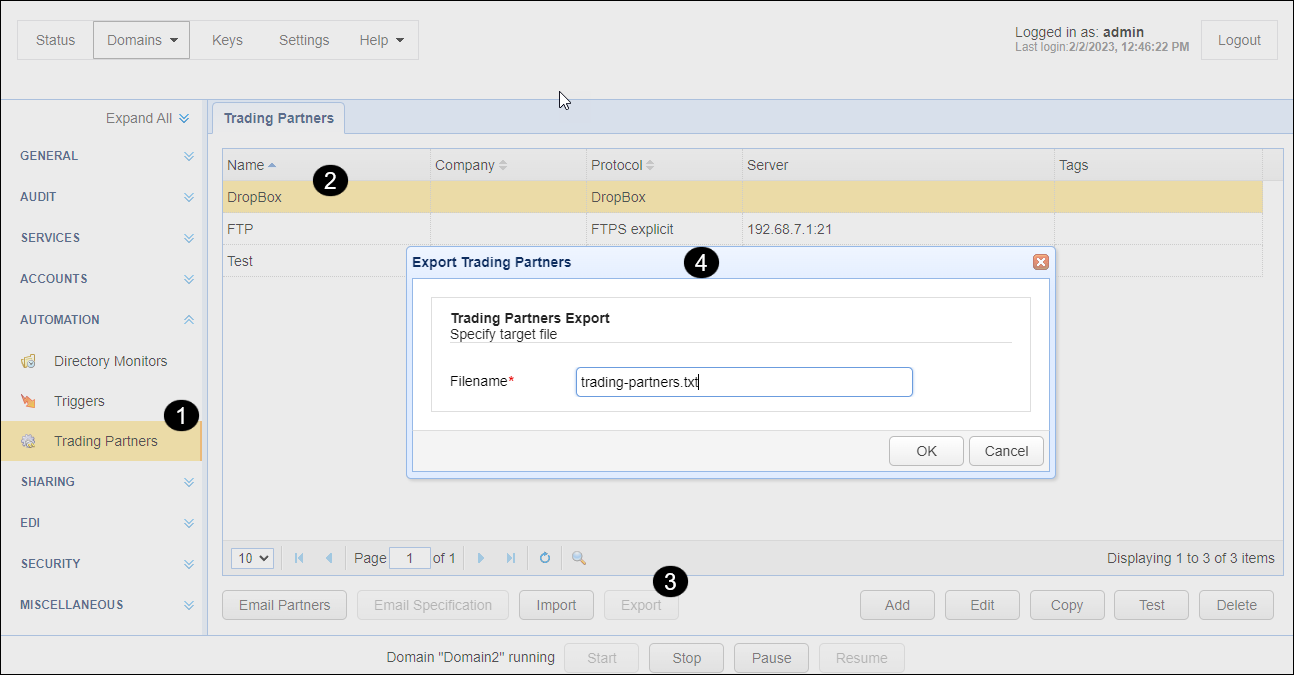Click the Directory Monitors icon
1294x675 pixels.
coord(29,361)
